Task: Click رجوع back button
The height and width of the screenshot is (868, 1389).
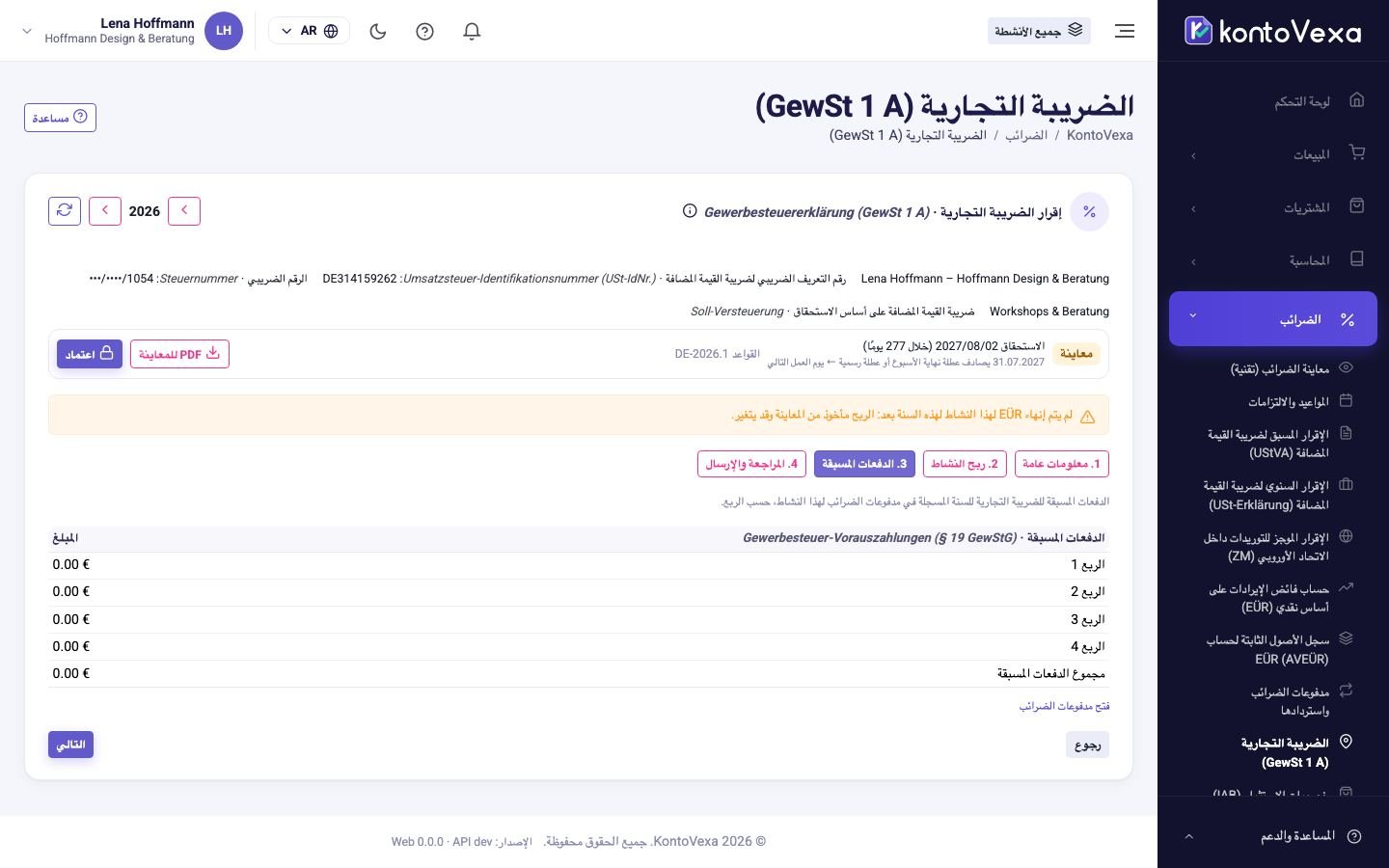Action: tap(1087, 745)
